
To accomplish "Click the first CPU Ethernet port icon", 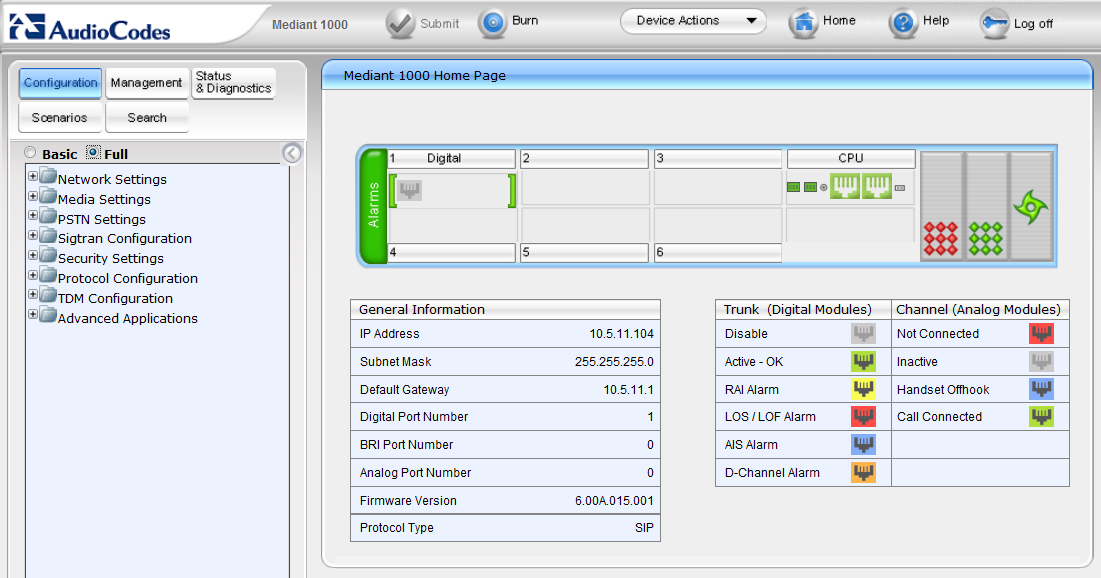I will (x=846, y=186).
